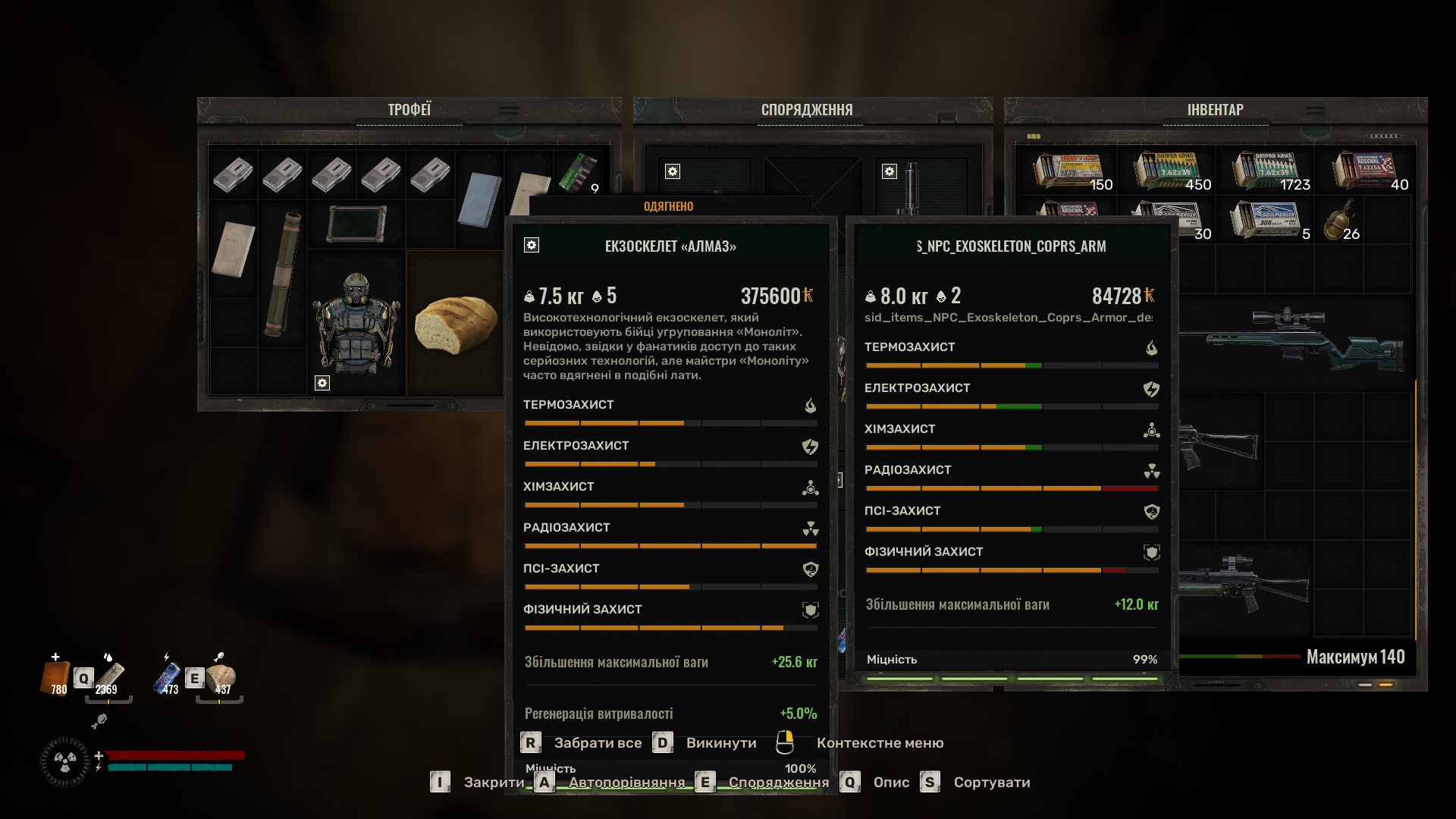The image size is (1456, 819).
Task: Click the Викинути drop button
Action: pos(721,743)
